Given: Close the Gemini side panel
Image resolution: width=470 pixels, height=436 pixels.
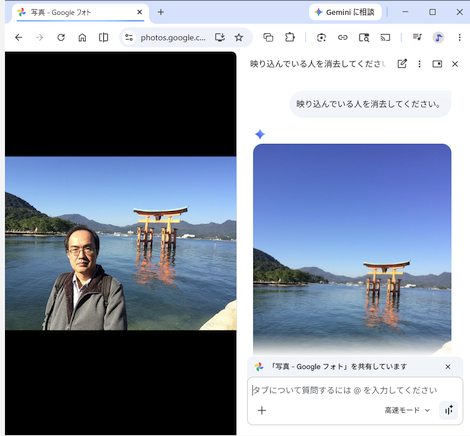Looking at the screenshot, I should tap(455, 64).
